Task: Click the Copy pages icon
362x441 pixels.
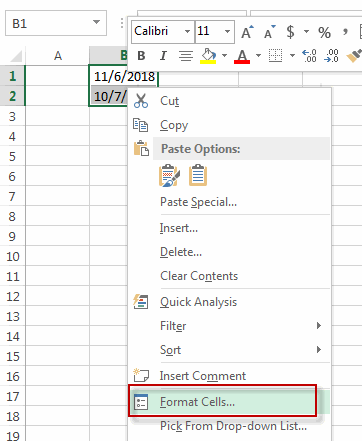Action: coord(140,125)
